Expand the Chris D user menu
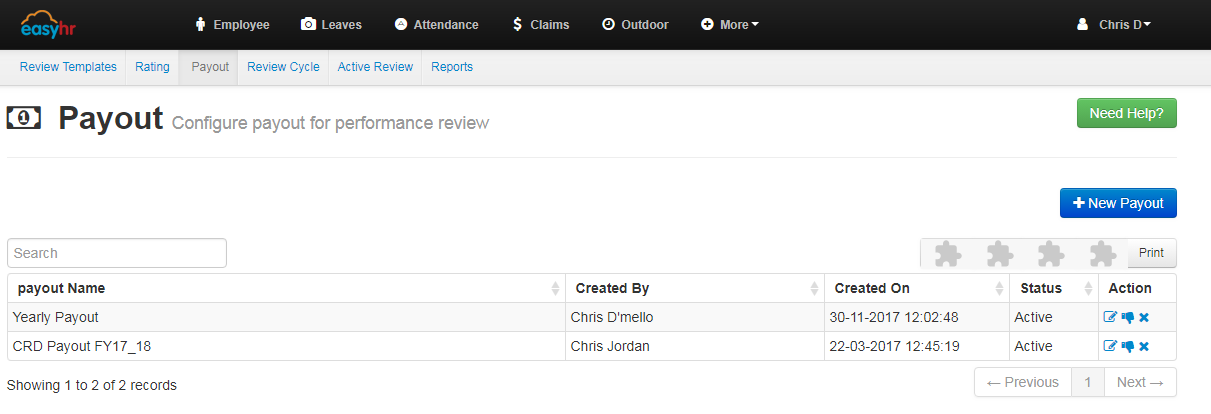Image resolution: width=1211 pixels, height=414 pixels. 1114,24
